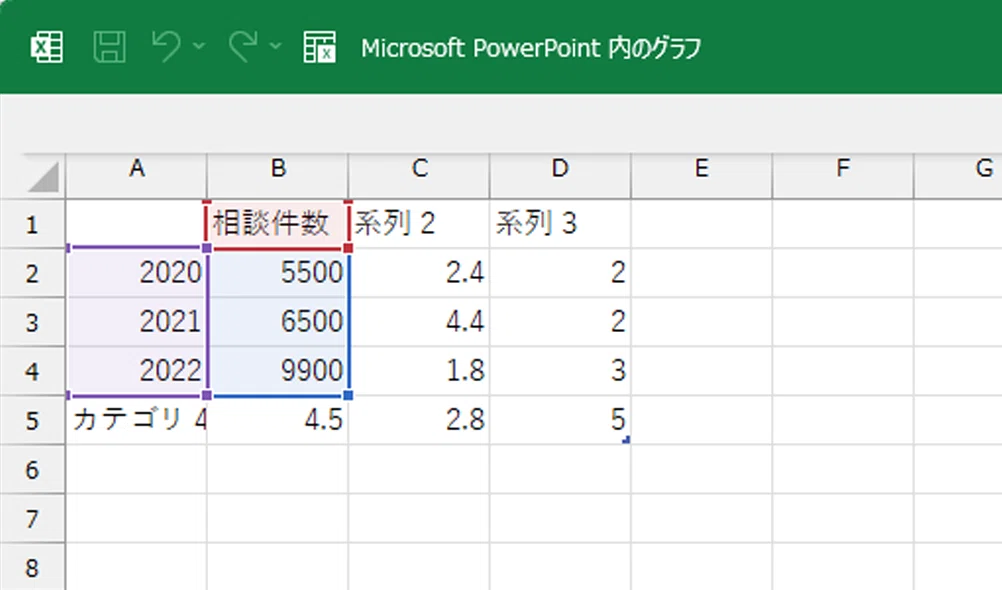1002x590 pixels.
Task: Click cell D5 with value 5
Action: 560,421
